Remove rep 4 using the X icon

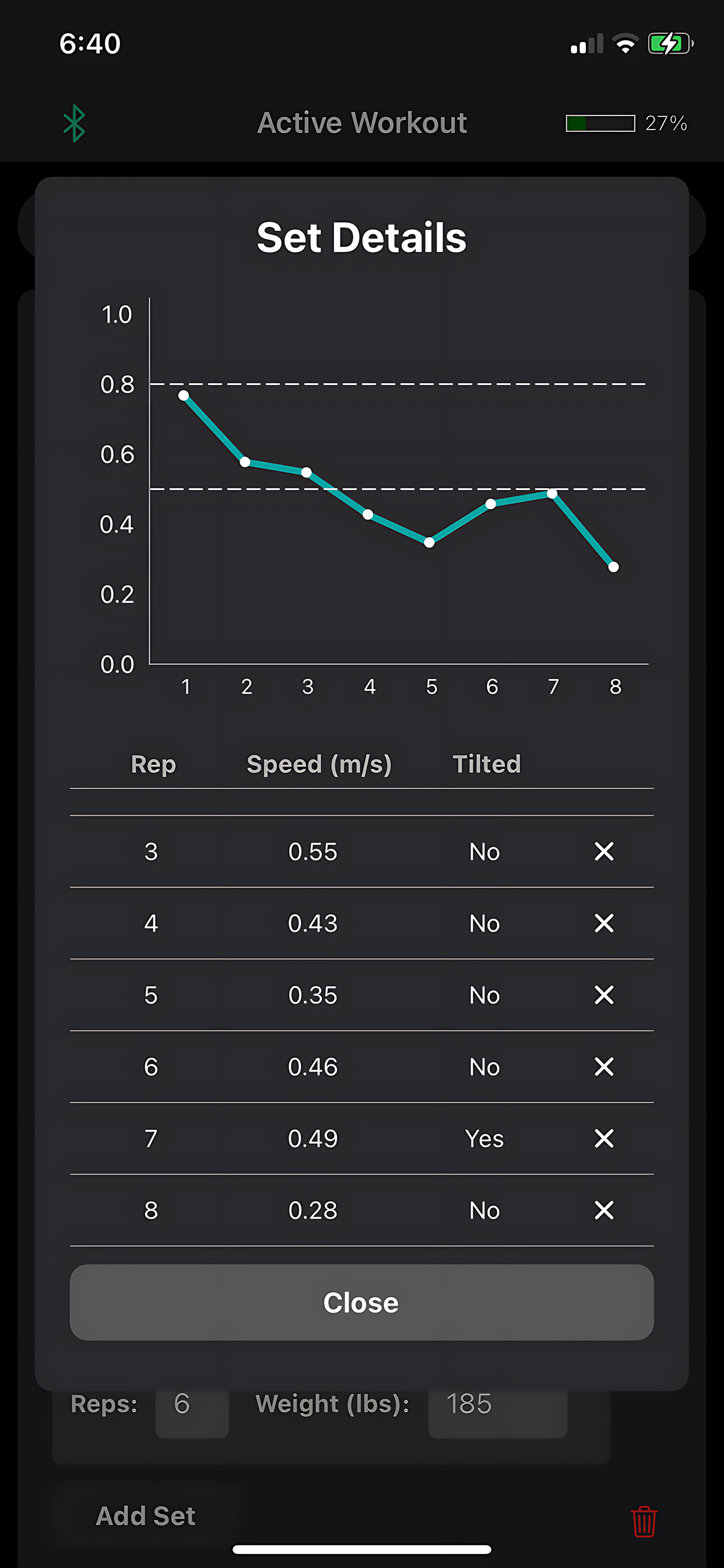pos(603,923)
